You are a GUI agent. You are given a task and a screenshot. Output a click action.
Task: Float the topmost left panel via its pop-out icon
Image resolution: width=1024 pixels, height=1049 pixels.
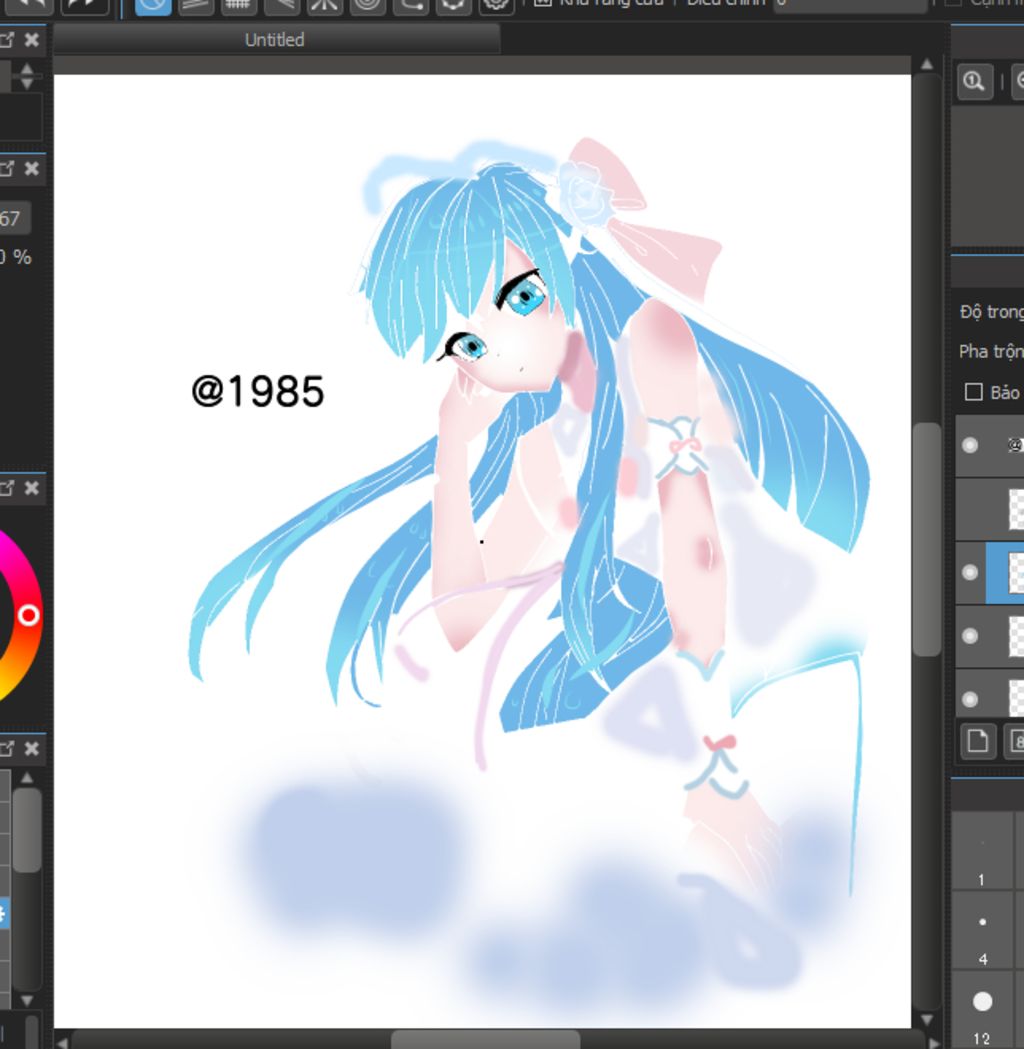point(7,40)
